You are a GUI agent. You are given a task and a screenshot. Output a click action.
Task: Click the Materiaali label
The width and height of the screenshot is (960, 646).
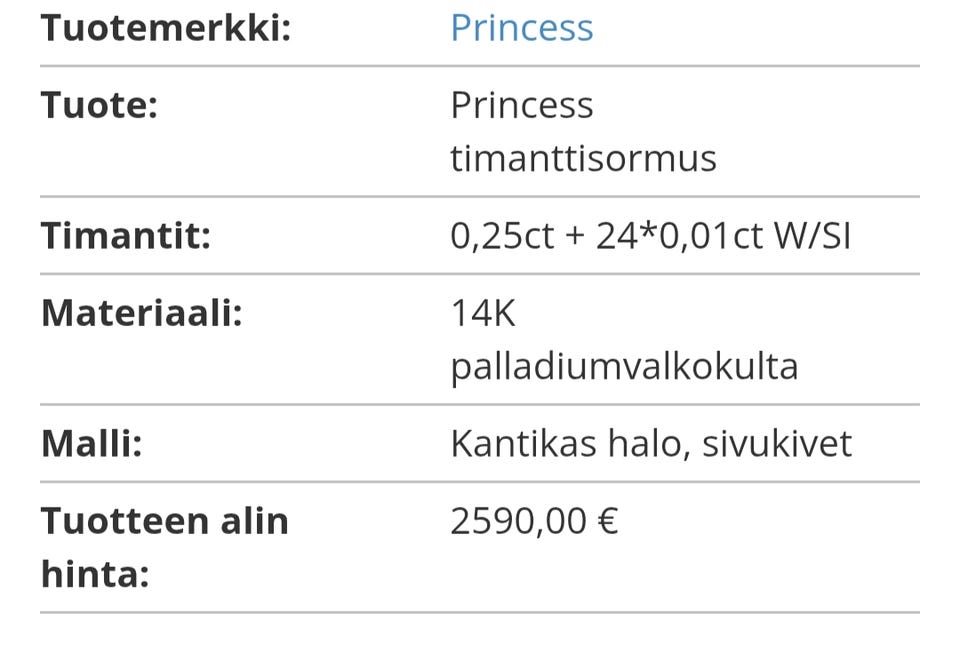pos(141,314)
